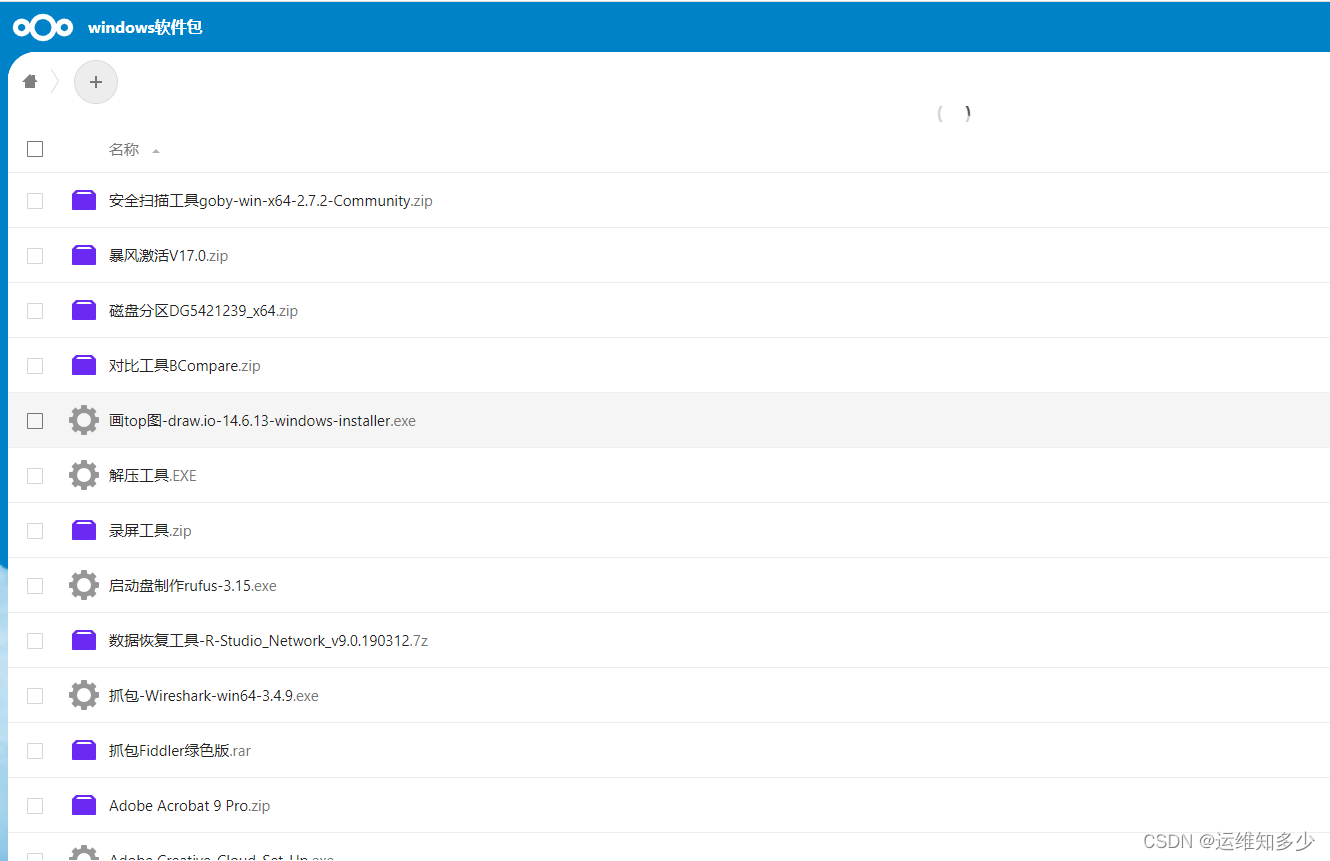Open file 数据恢复工具-R-Studio_Network_v9.0.190312.7z
The image size is (1330, 861).
(268, 640)
